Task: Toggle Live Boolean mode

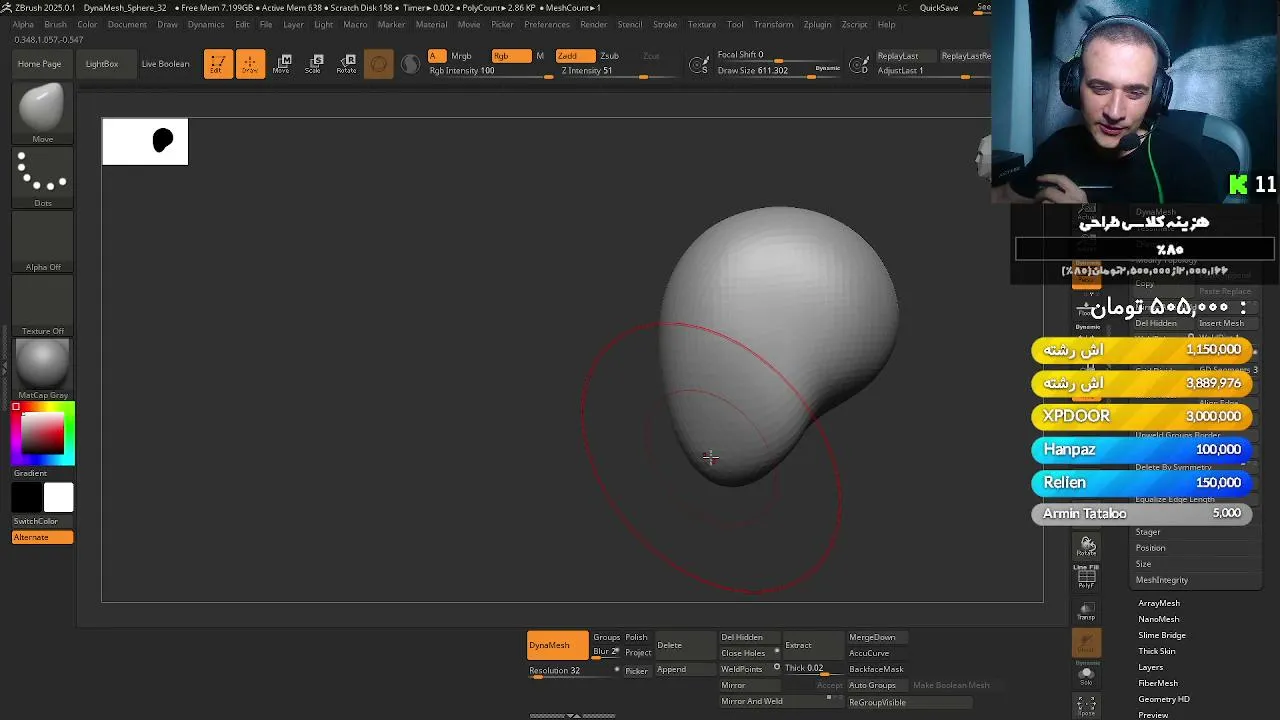Action: [165, 64]
